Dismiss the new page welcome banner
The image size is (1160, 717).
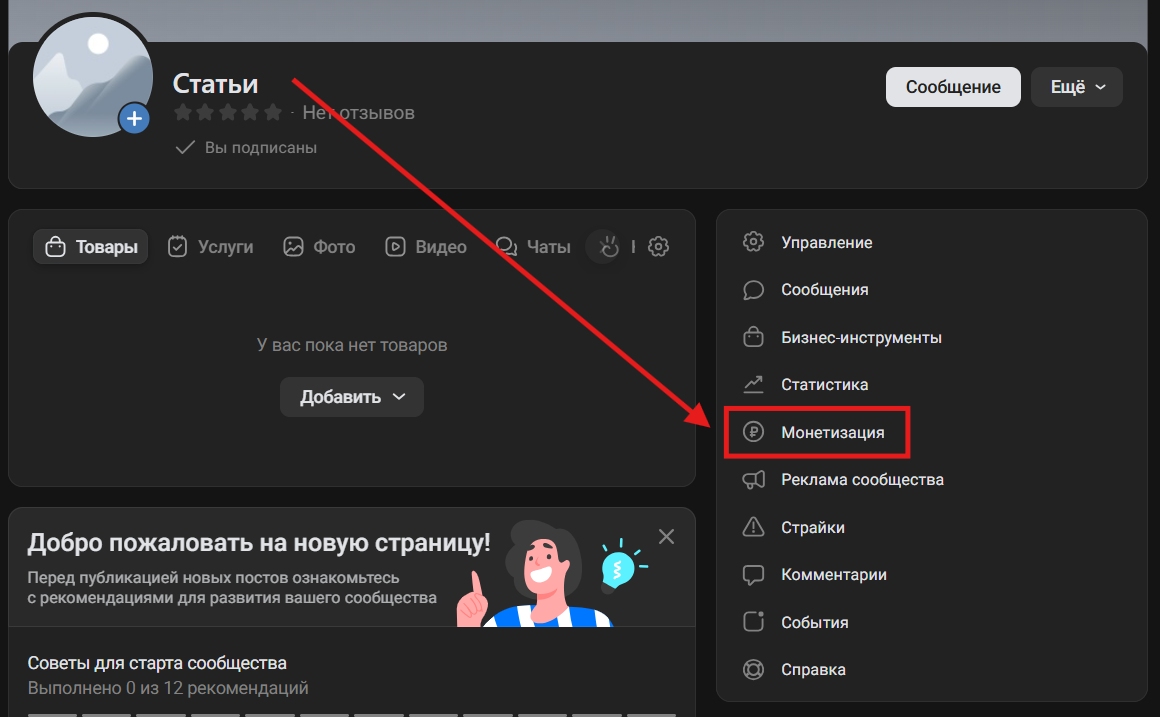point(666,537)
